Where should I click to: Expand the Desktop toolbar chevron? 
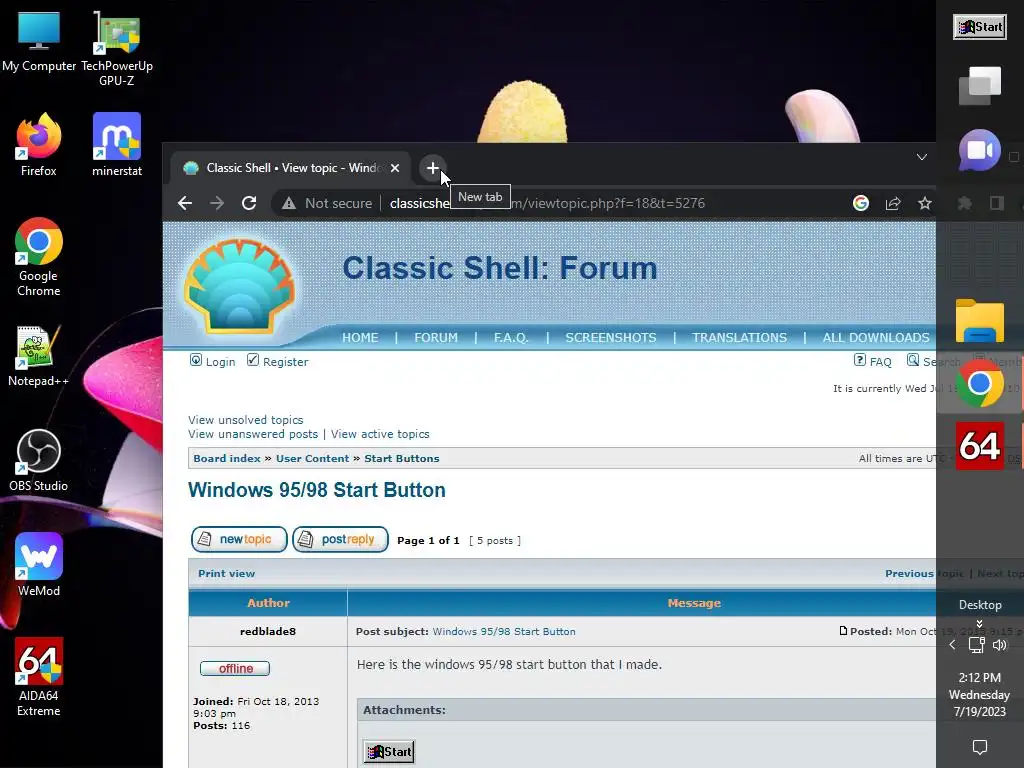(980, 623)
